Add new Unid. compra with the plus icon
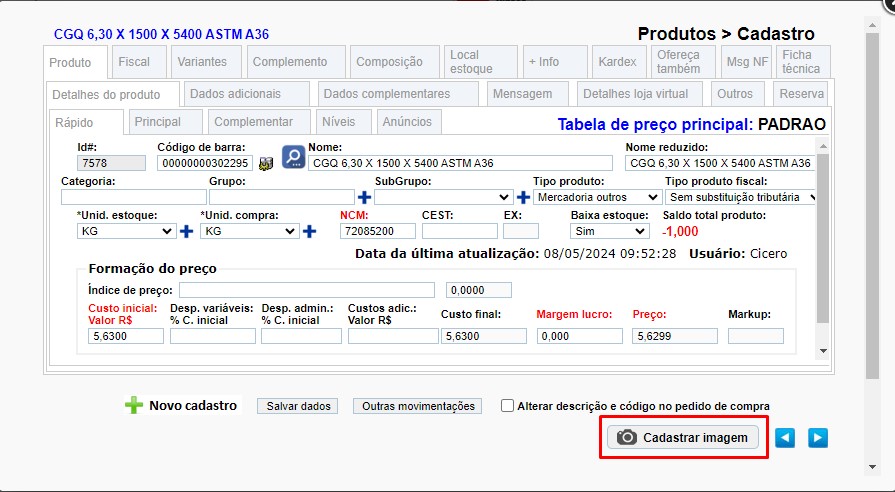 [x=309, y=231]
